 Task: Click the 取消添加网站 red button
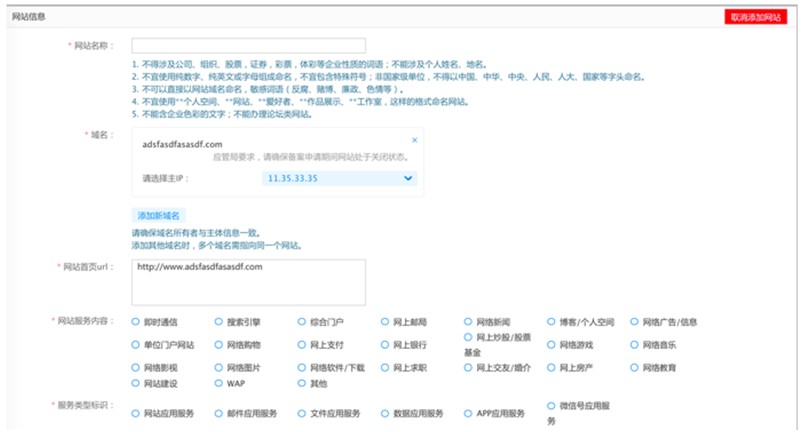[755, 18]
